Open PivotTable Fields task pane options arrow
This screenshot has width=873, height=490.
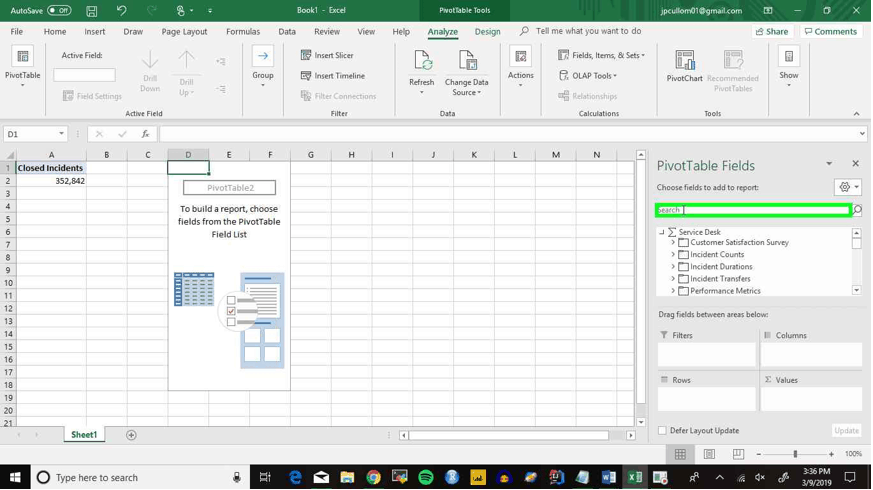828,163
